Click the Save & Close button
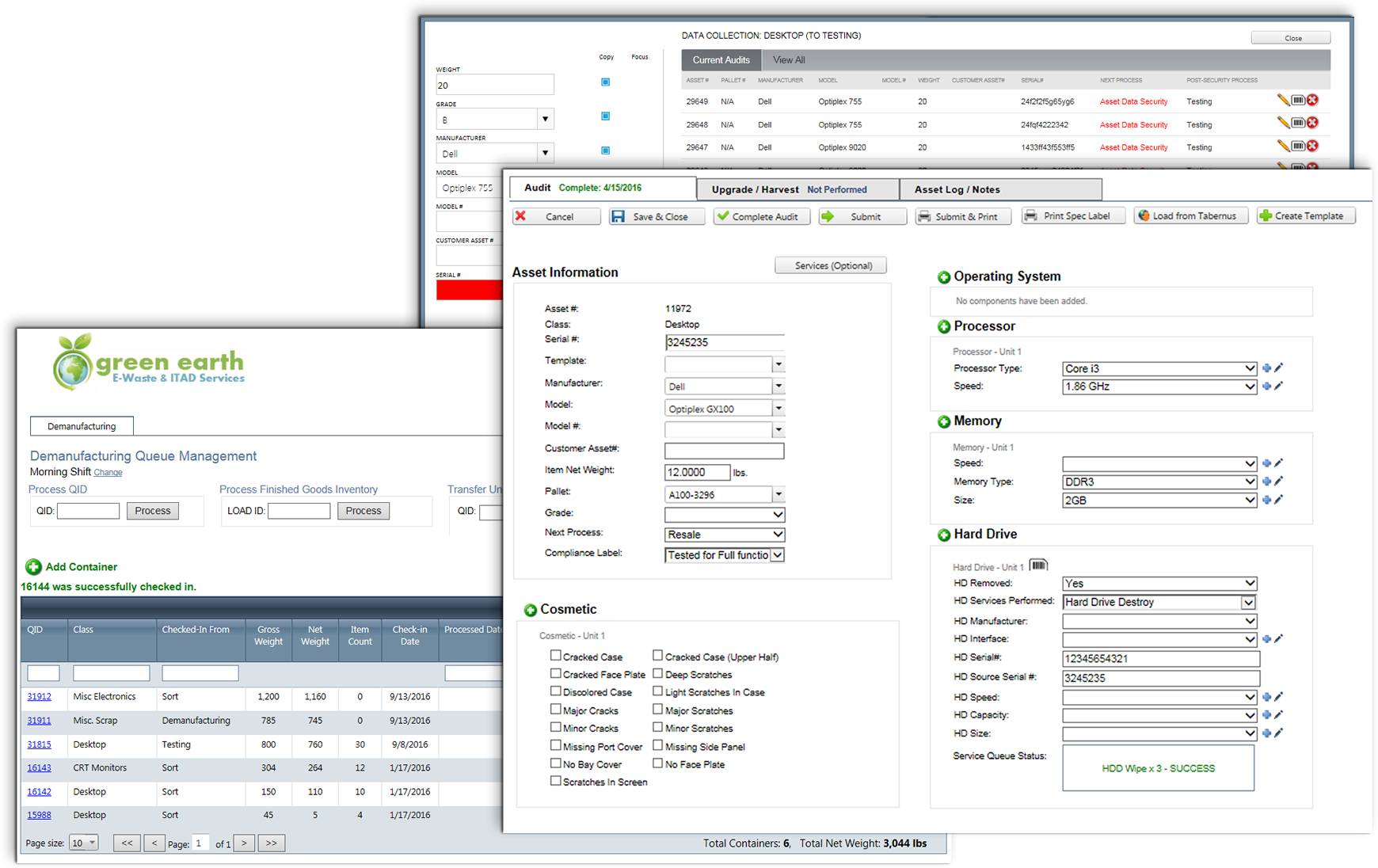 657,216
